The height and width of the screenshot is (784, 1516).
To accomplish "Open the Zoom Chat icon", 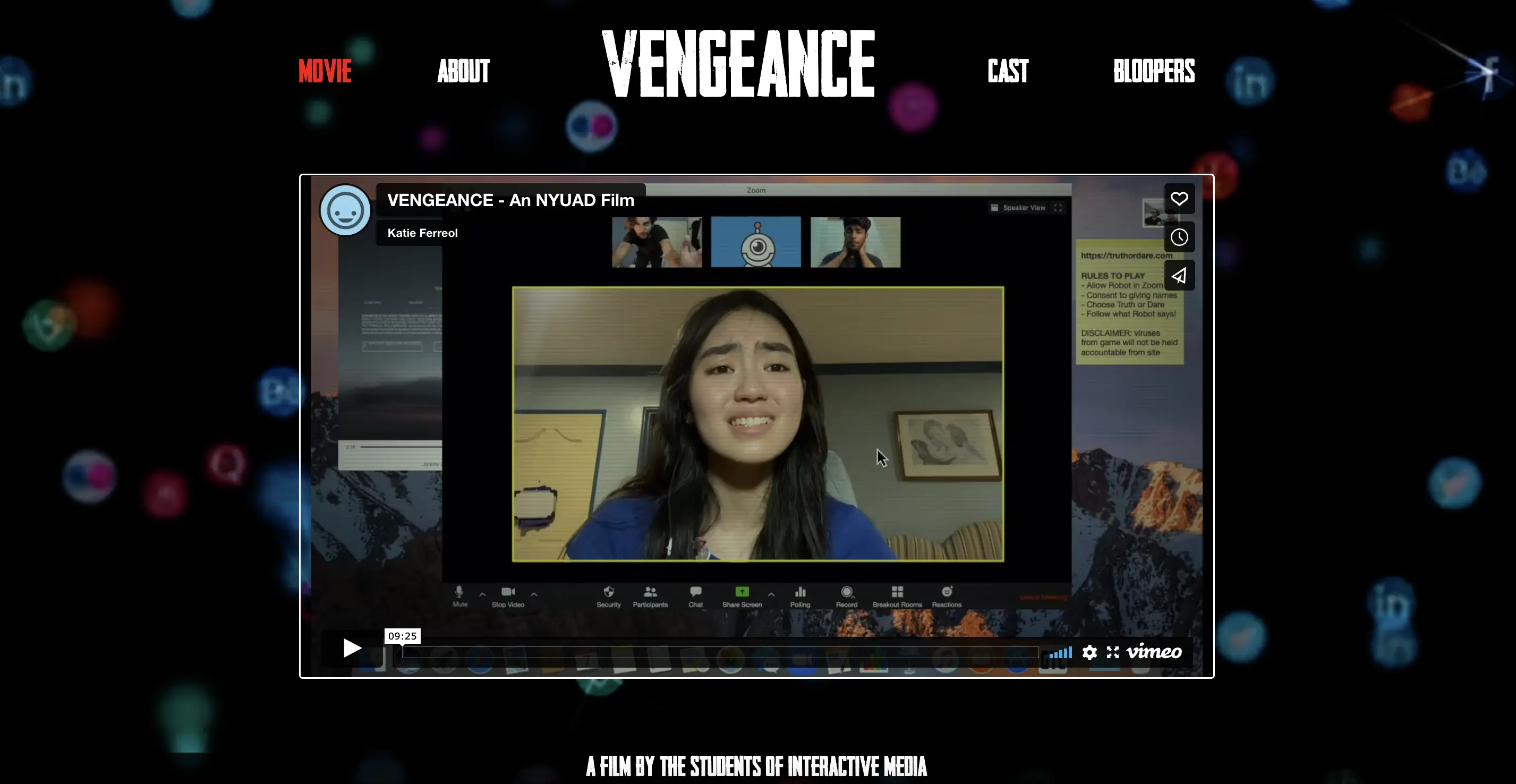I will tap(696, 592).
